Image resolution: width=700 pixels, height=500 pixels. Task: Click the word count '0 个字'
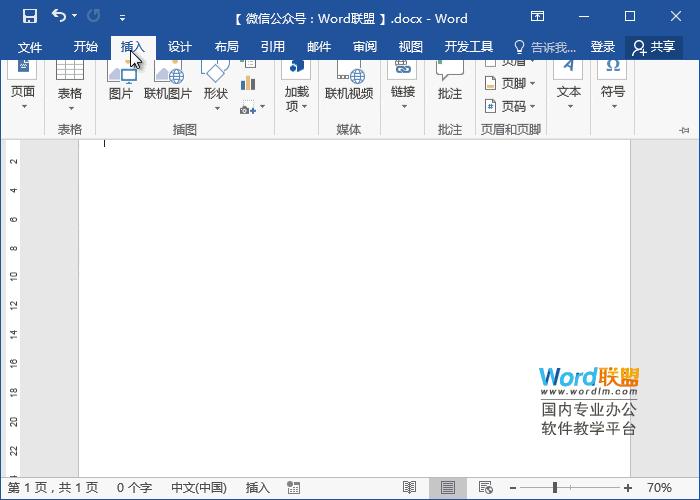point(134,488)
